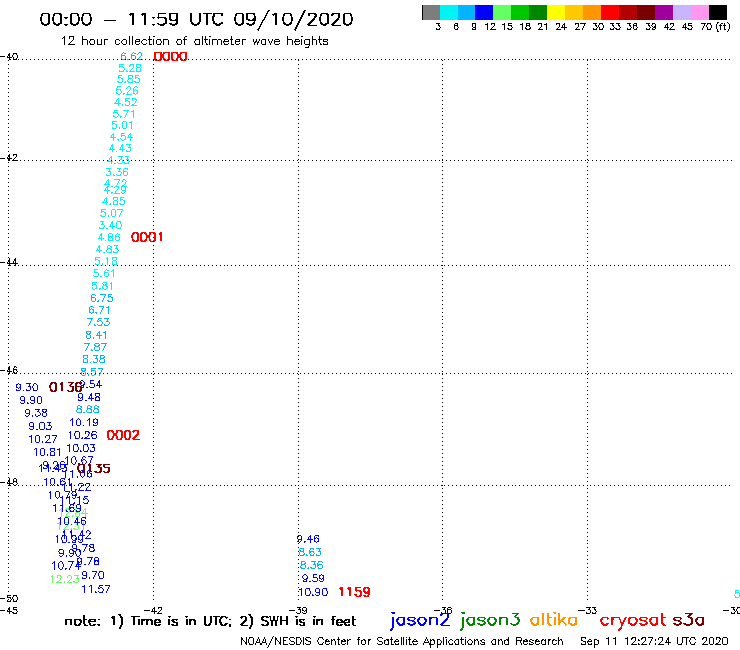The width and height of the screenshot is (740, 650).
Task: Select the 9.03 wave height reading
Action: pos(40,426)
